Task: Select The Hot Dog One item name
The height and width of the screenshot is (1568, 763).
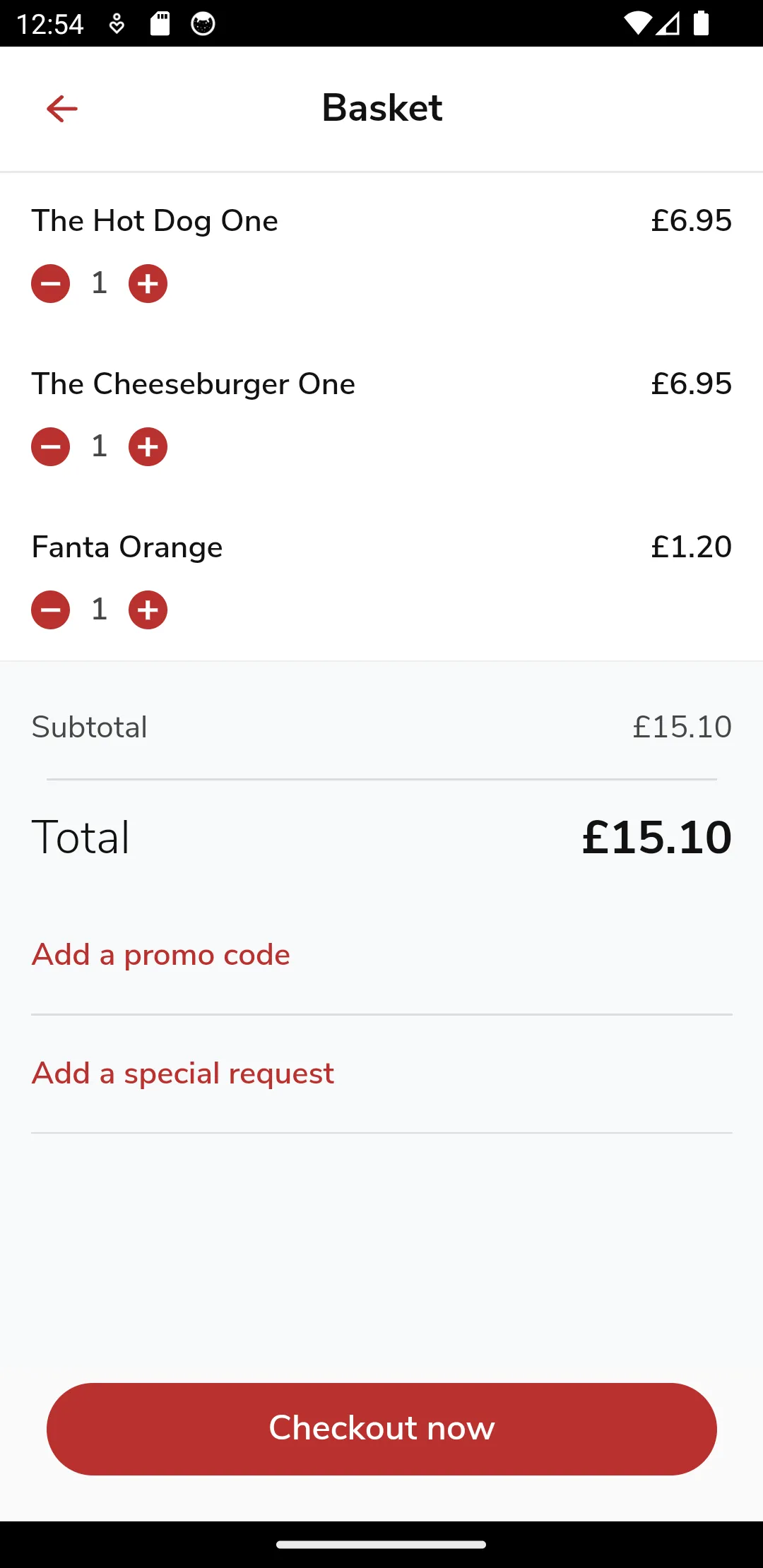Action: 155,221
